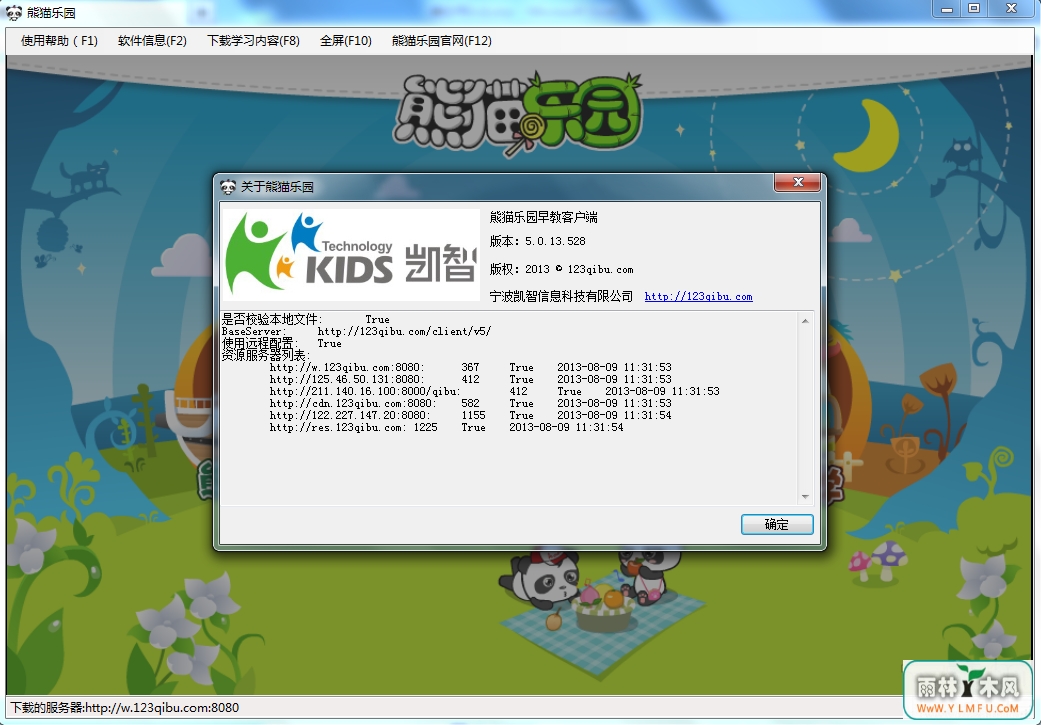Open 熊猫乐园官网(F12) menu item
The width and height of the screenshot is (1041, 725).
pos(441,40)
